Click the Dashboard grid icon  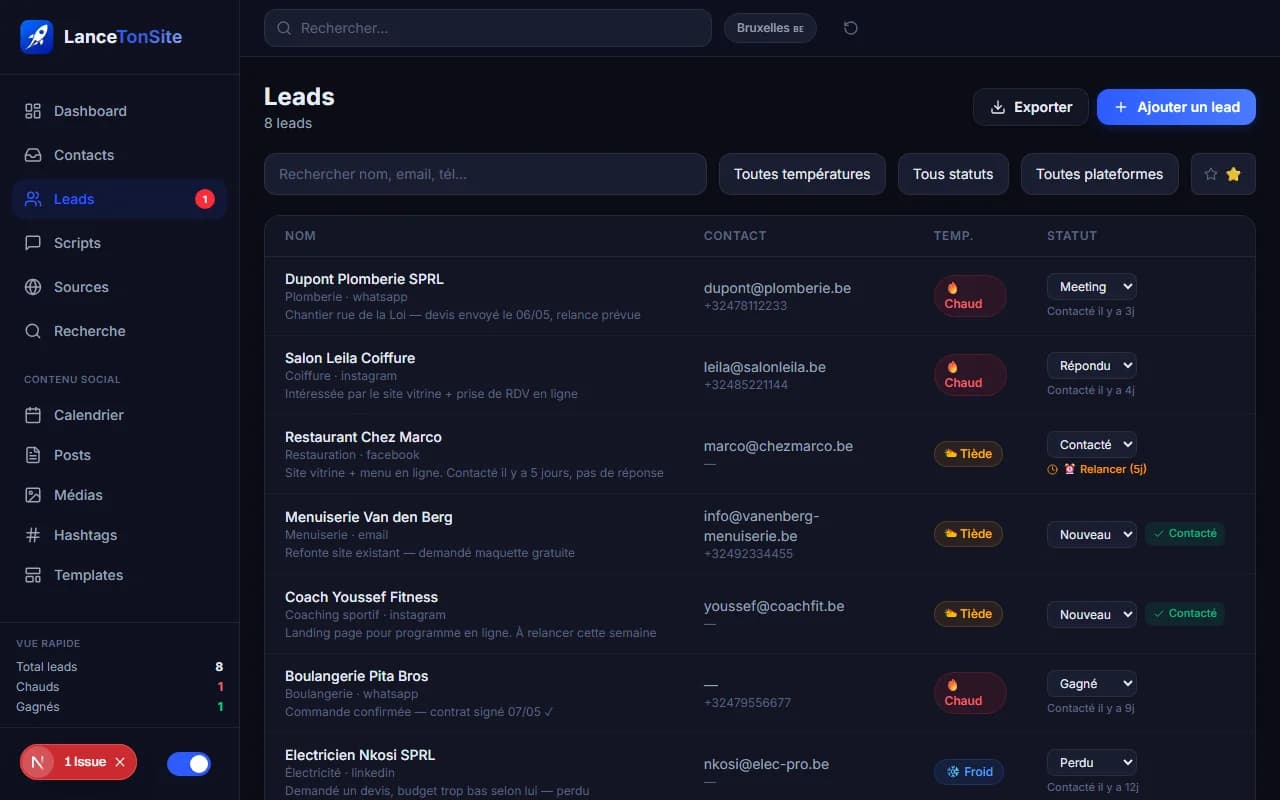click(x=33, y=111)
